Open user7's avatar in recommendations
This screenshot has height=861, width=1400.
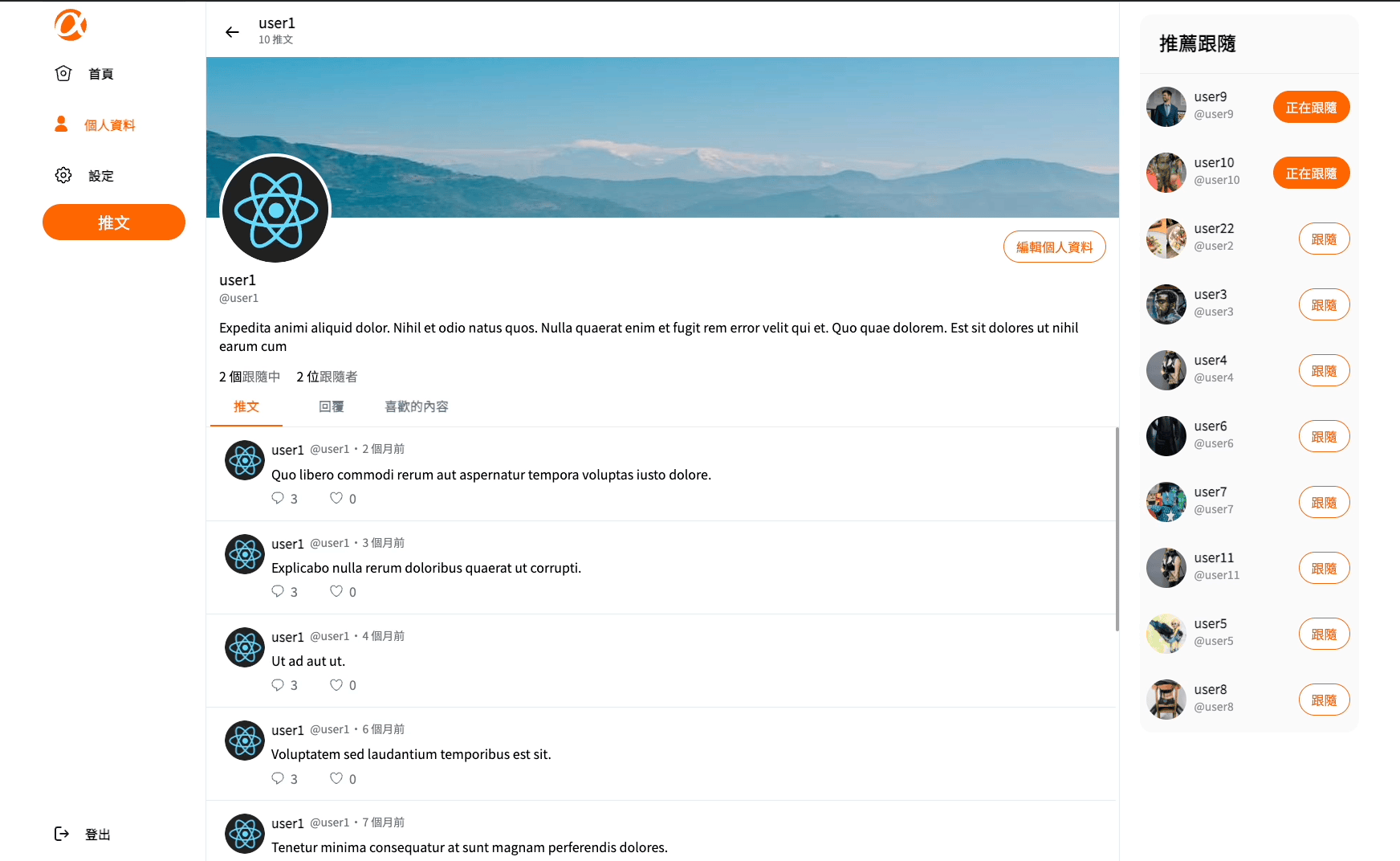[1166, 502]
